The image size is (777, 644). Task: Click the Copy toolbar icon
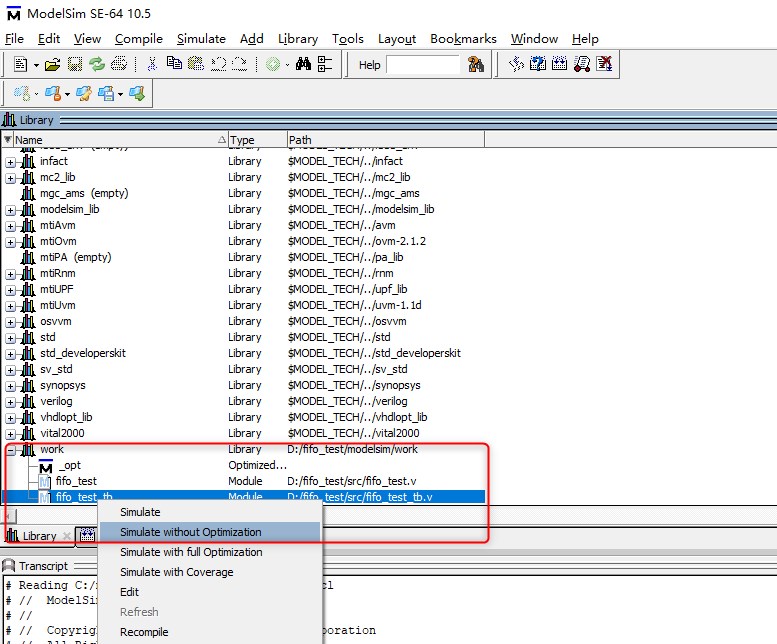click(x=174, y=64)
